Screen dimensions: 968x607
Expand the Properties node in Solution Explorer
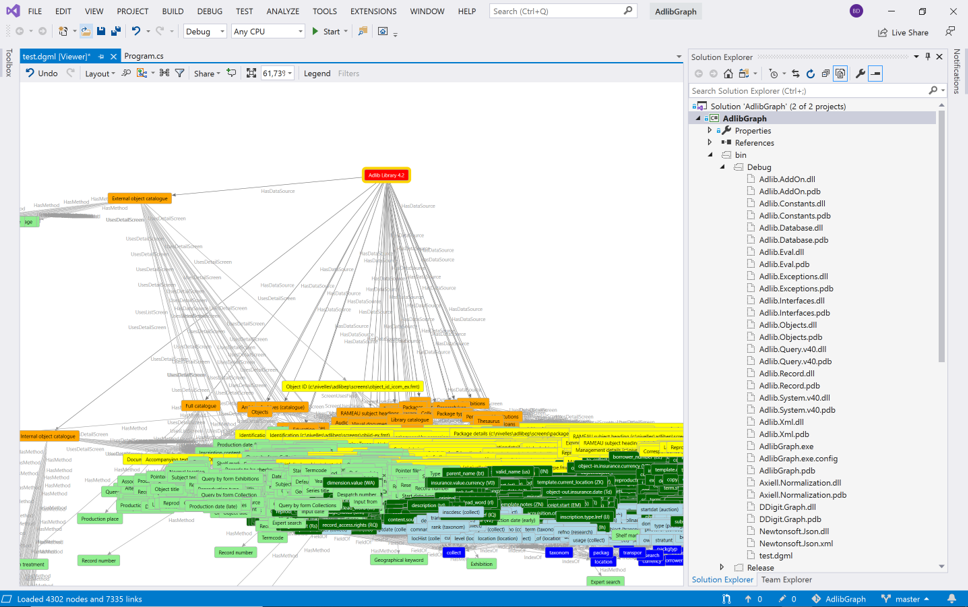tap(710, 130)
